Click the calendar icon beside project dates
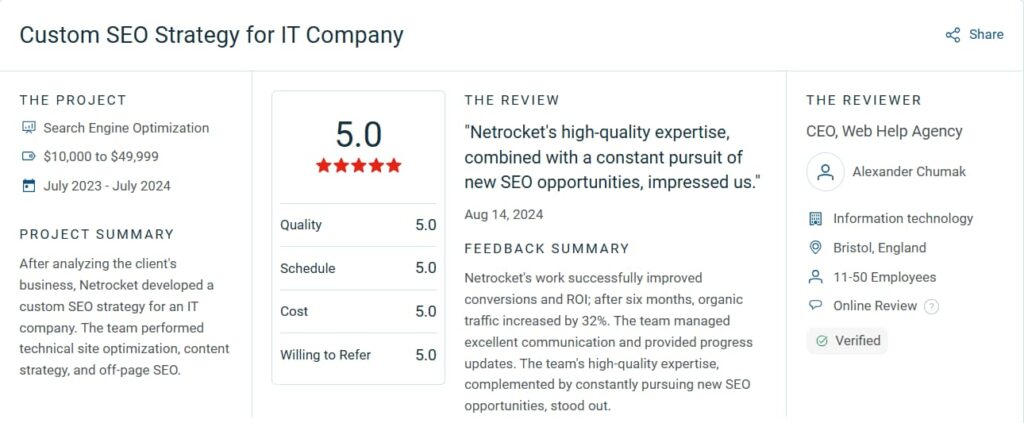This screenshot has height=423, width=1024. tap(28, 186)
